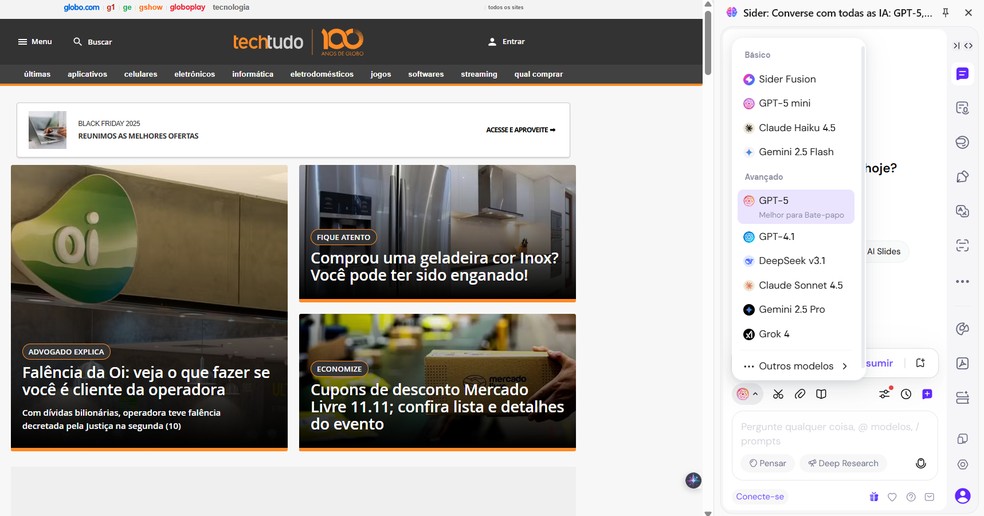Open the PDF tool icon in Sider sidebar

(962, 363)
